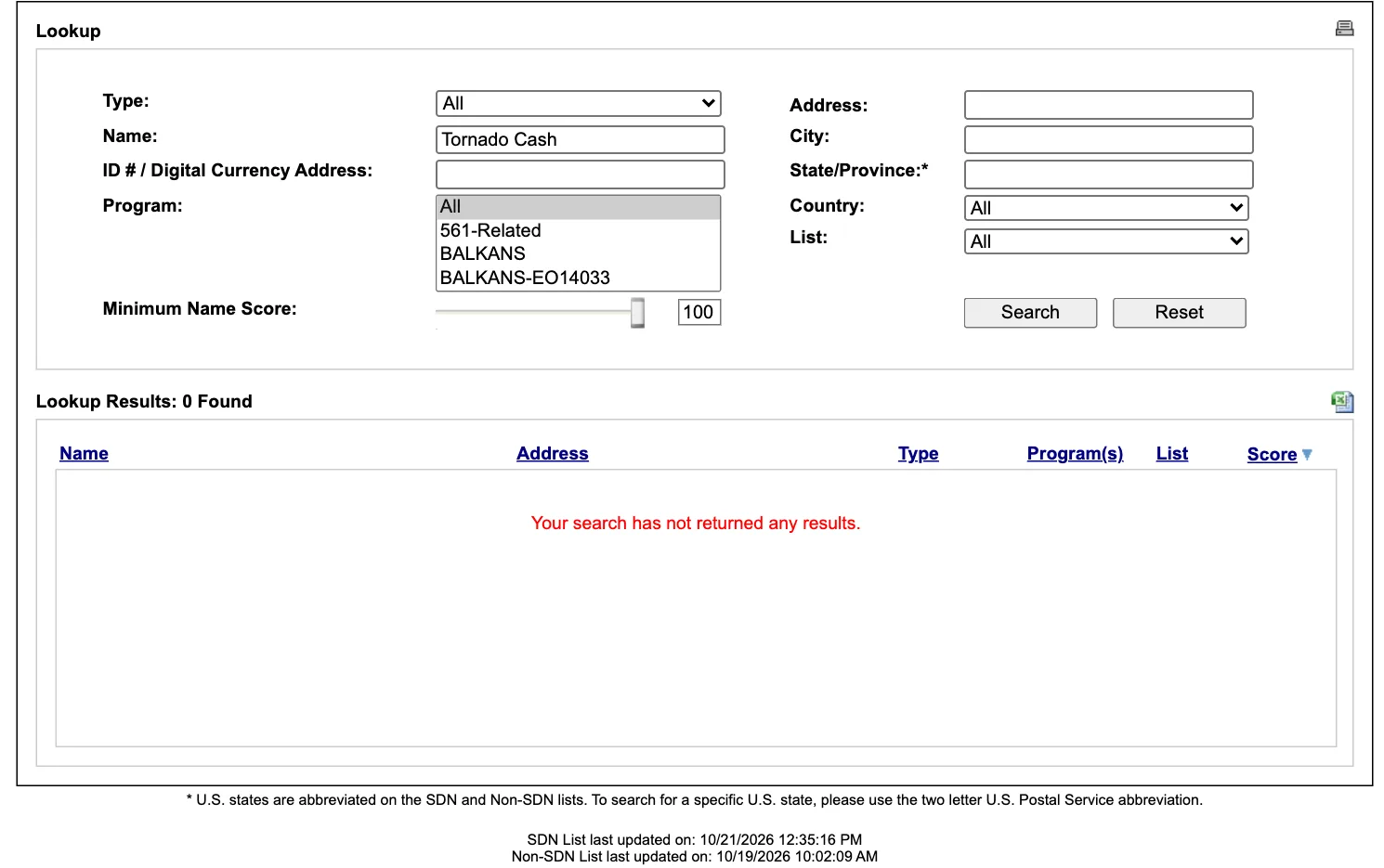Open the List dropdown
Viewport: 1384px width, 868px height.
pos(1106,241)
